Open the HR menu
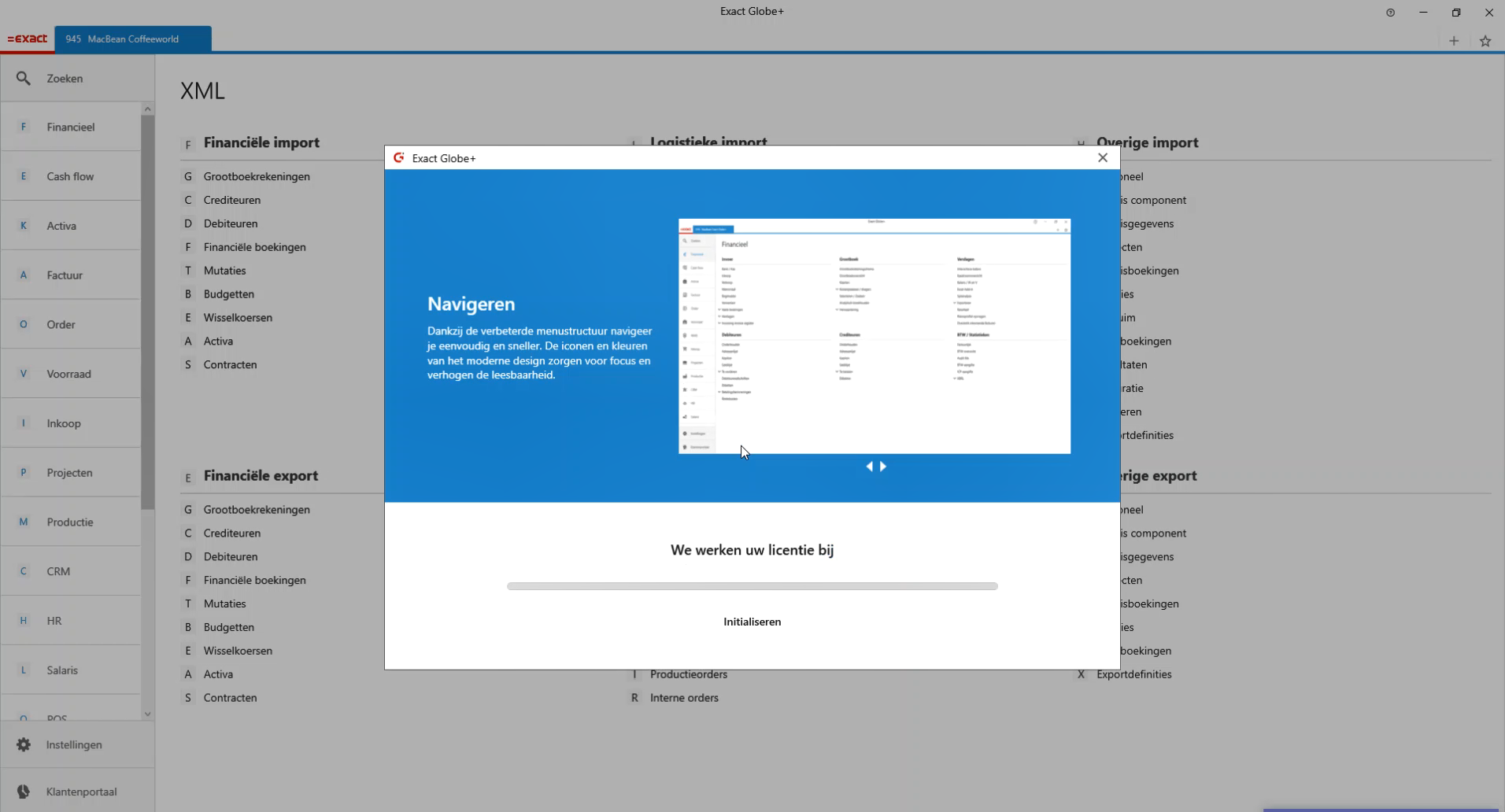 (x=71, y=621)
